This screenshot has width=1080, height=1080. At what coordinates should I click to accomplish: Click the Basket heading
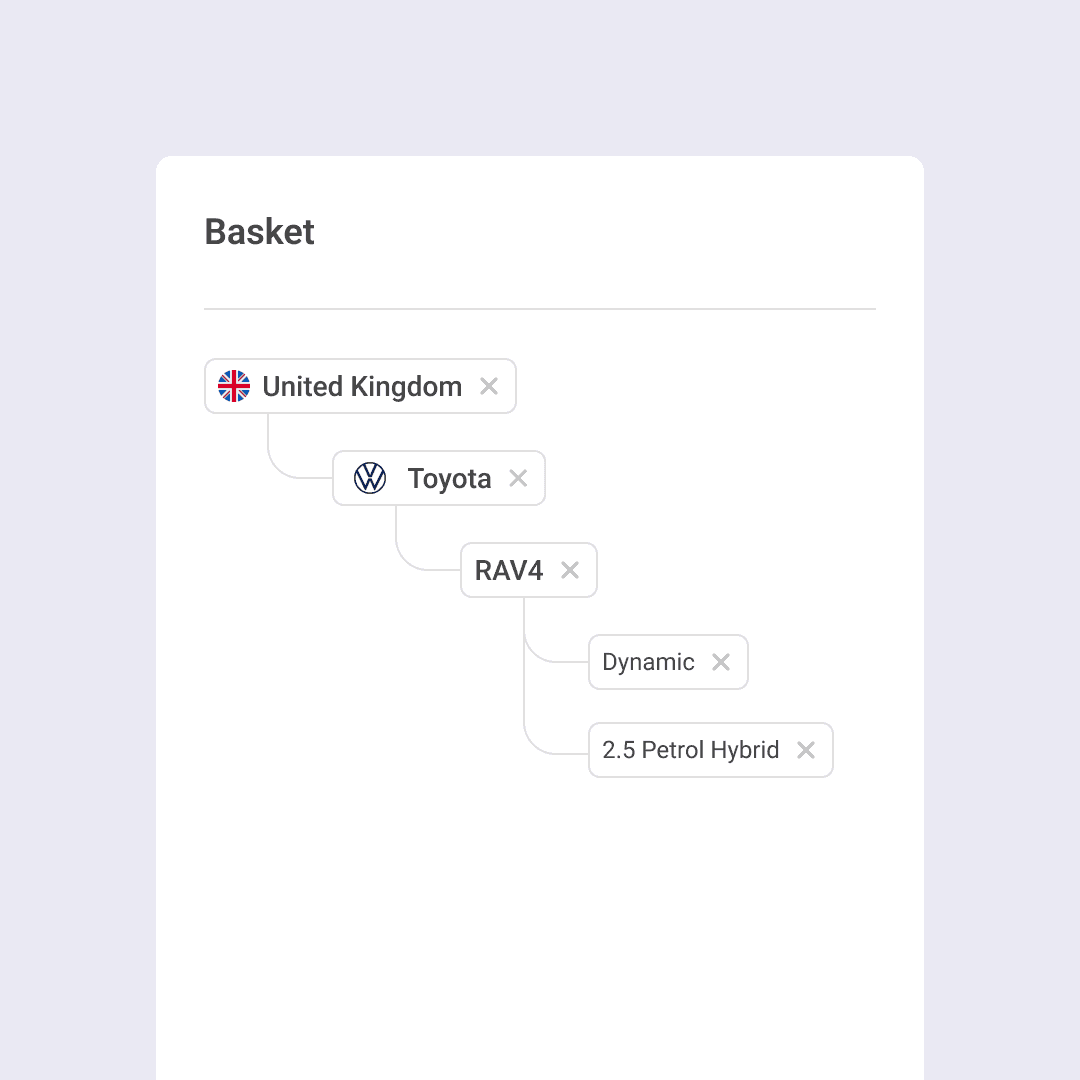pos(259,232)
